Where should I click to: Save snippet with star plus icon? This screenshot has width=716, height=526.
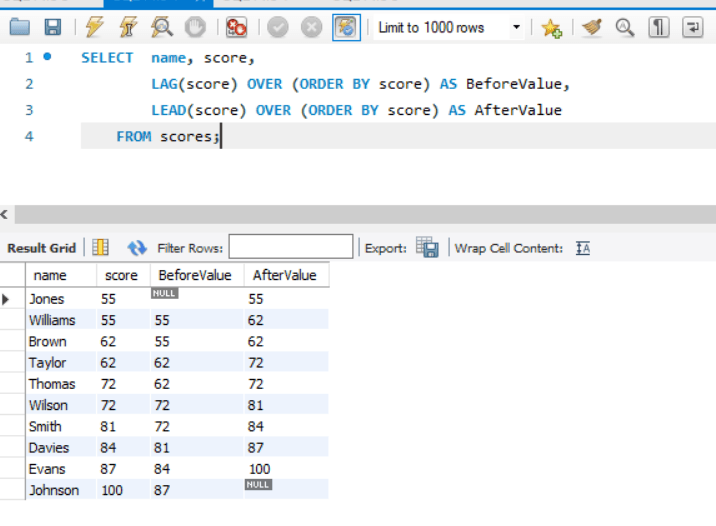pyautogui.click(x=551, y=28)
